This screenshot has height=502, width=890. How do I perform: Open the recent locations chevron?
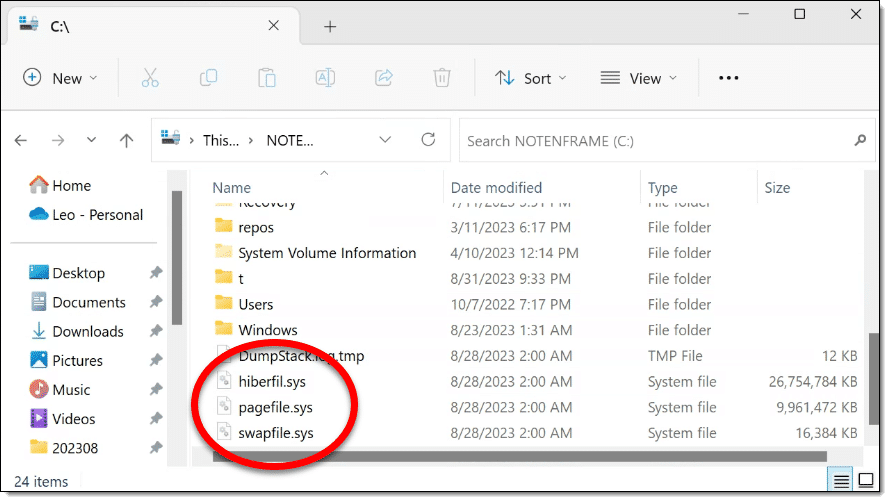pyautogui.click(x=92, y=141)
